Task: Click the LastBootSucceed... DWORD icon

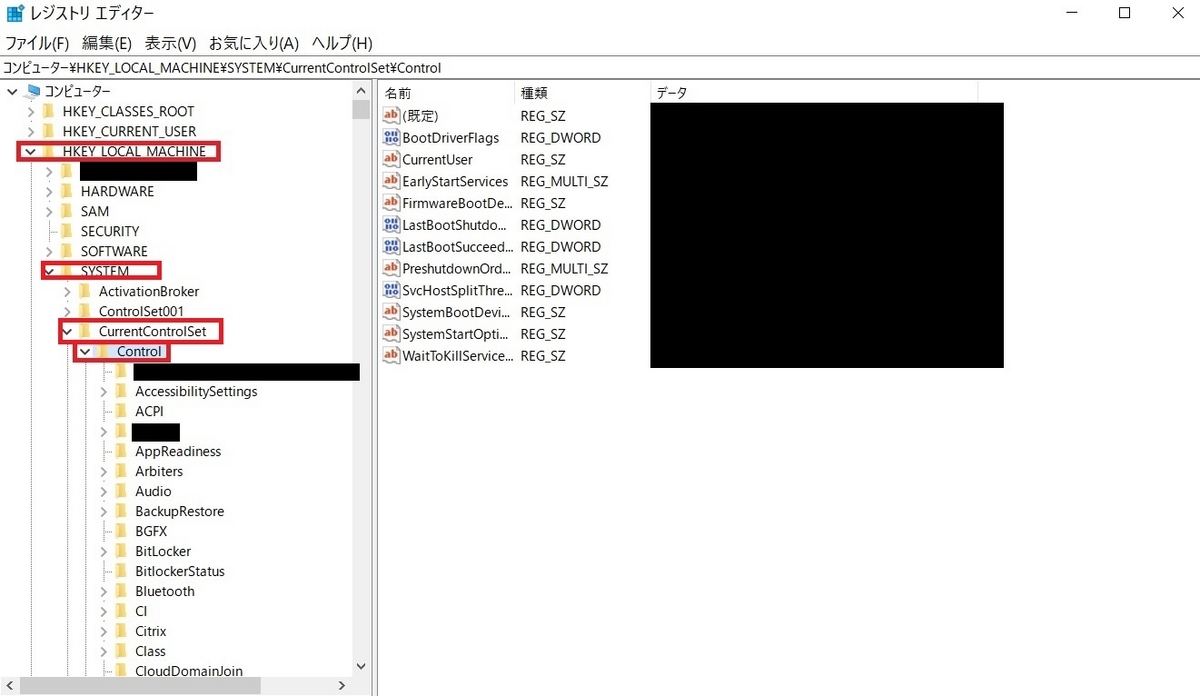Action: click(x=392, y=247)
